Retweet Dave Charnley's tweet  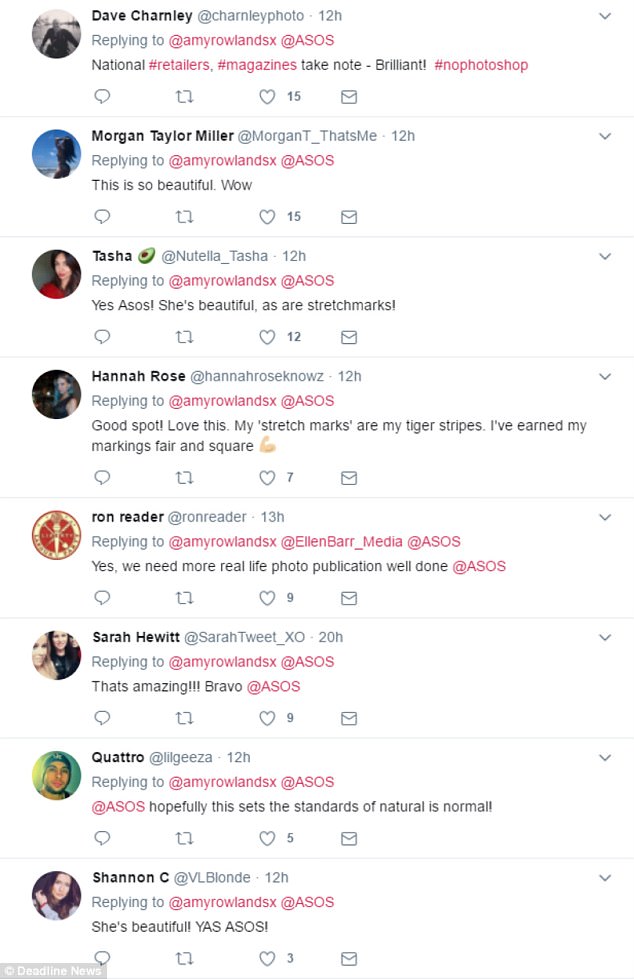click(184, 97)
